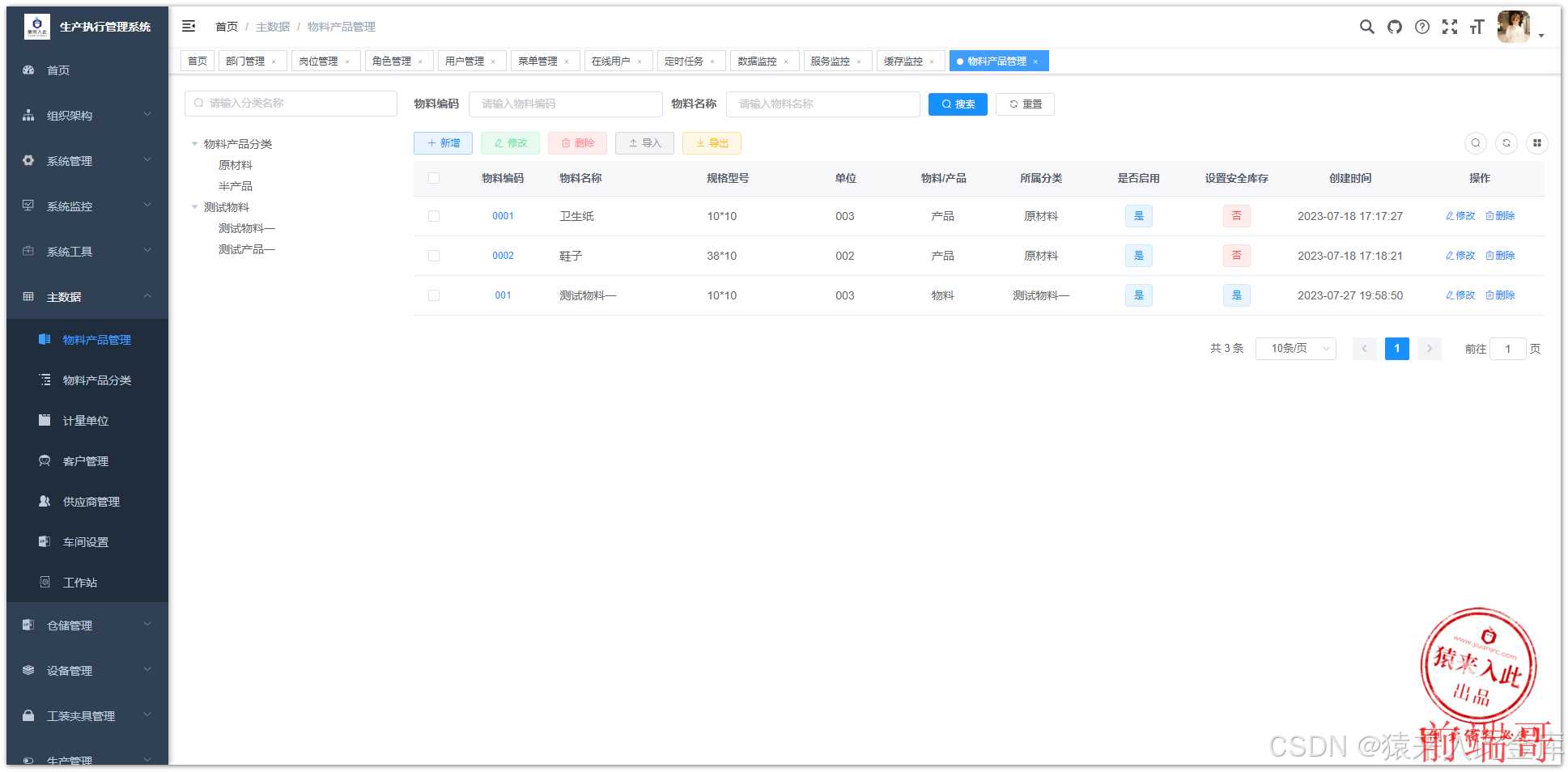The height and width of the screenshot is (772, 1568).
Task: Open the header search magnifier icon
Action: click(1366, 27)
